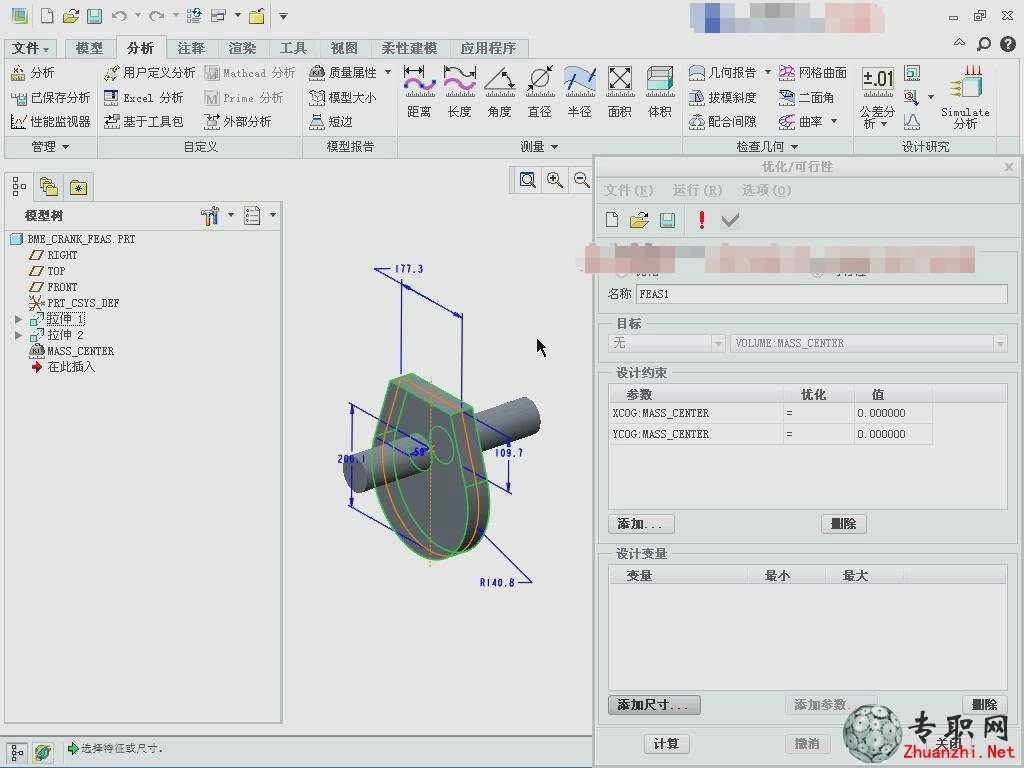
Task: Click the New file icon in Optimization dialog
Action: click(612, 220)
